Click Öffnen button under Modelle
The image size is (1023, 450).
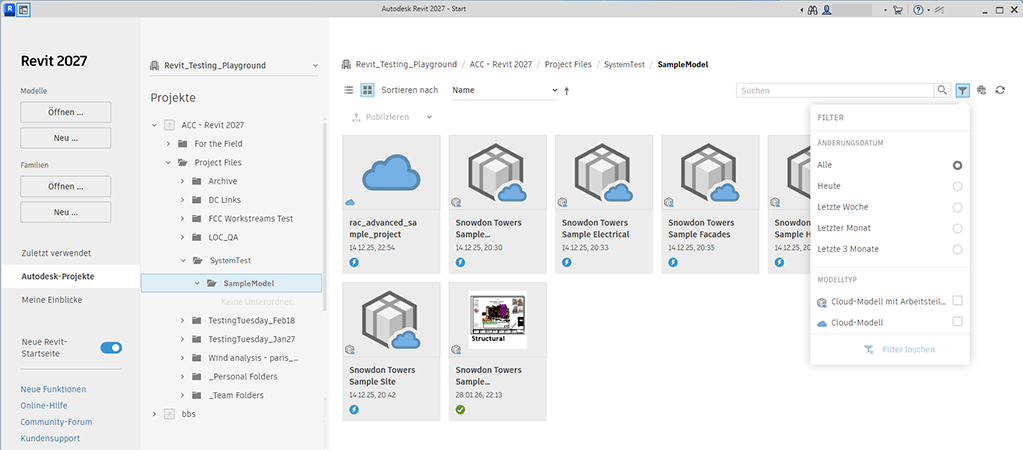pos(66,112)
